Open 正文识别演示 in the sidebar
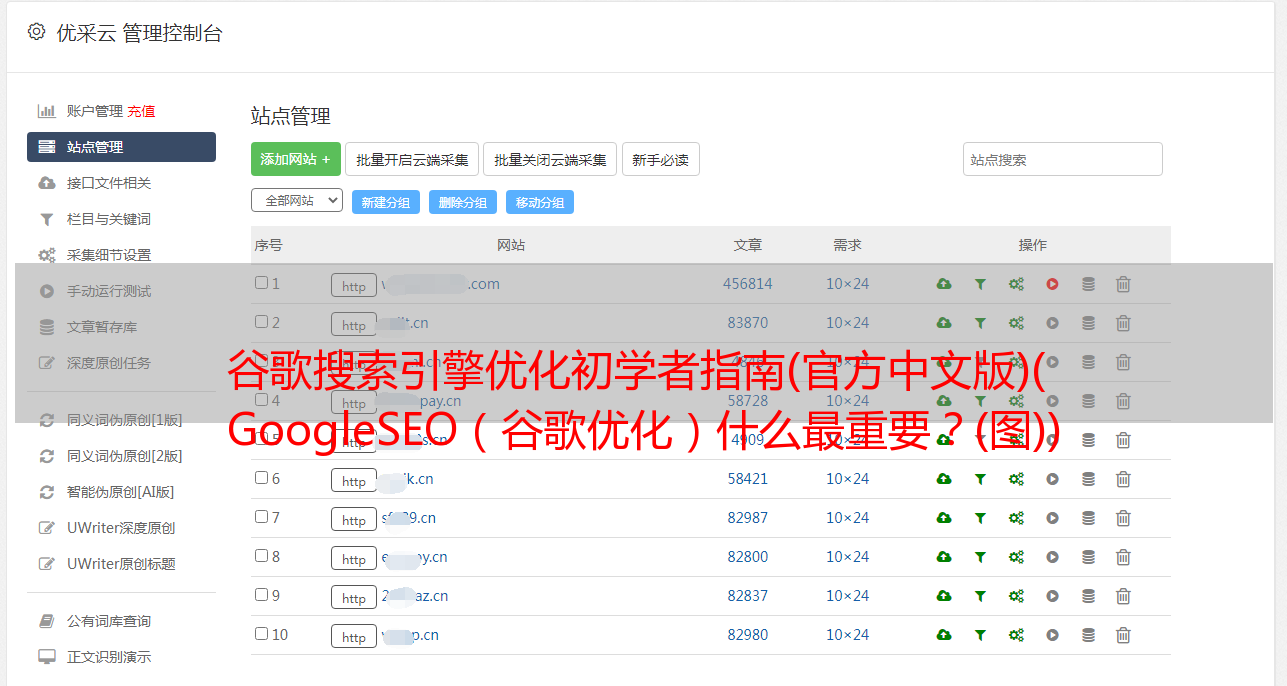Viewport: 1287px width, 686px height. [x=109, y=657]
